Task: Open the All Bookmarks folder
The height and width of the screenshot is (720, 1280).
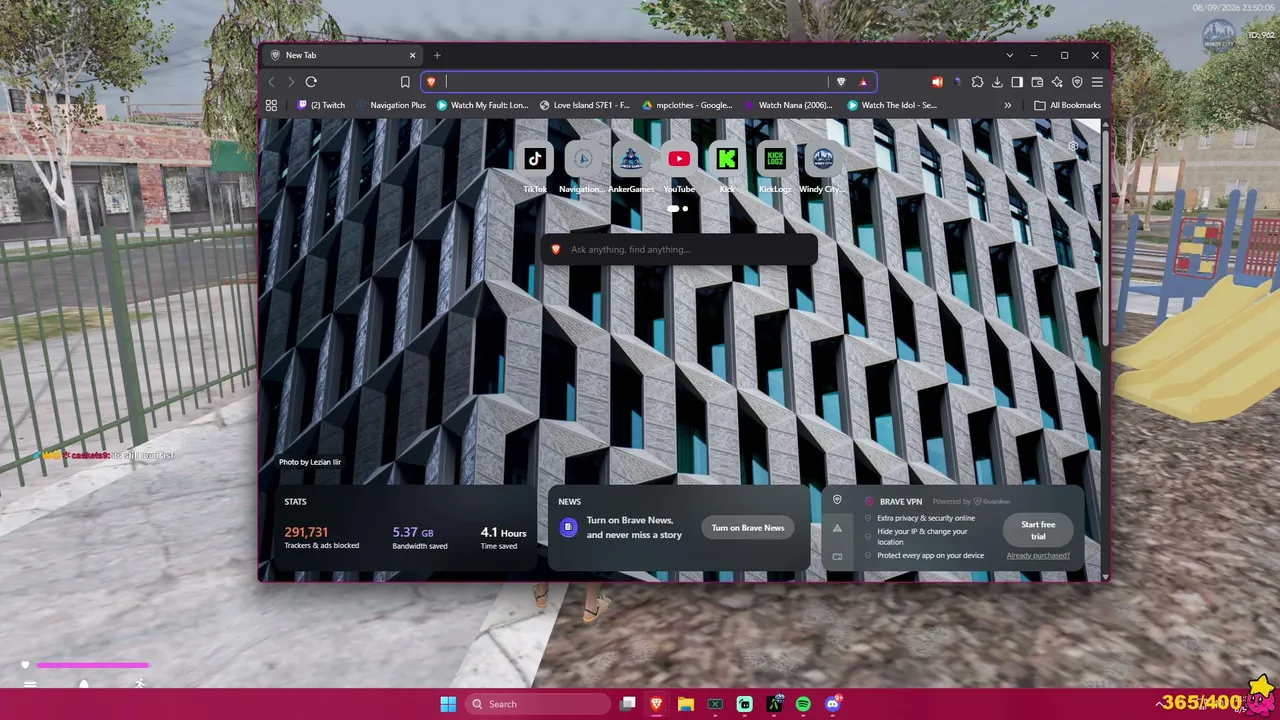Action: [x=1068, y=105]
